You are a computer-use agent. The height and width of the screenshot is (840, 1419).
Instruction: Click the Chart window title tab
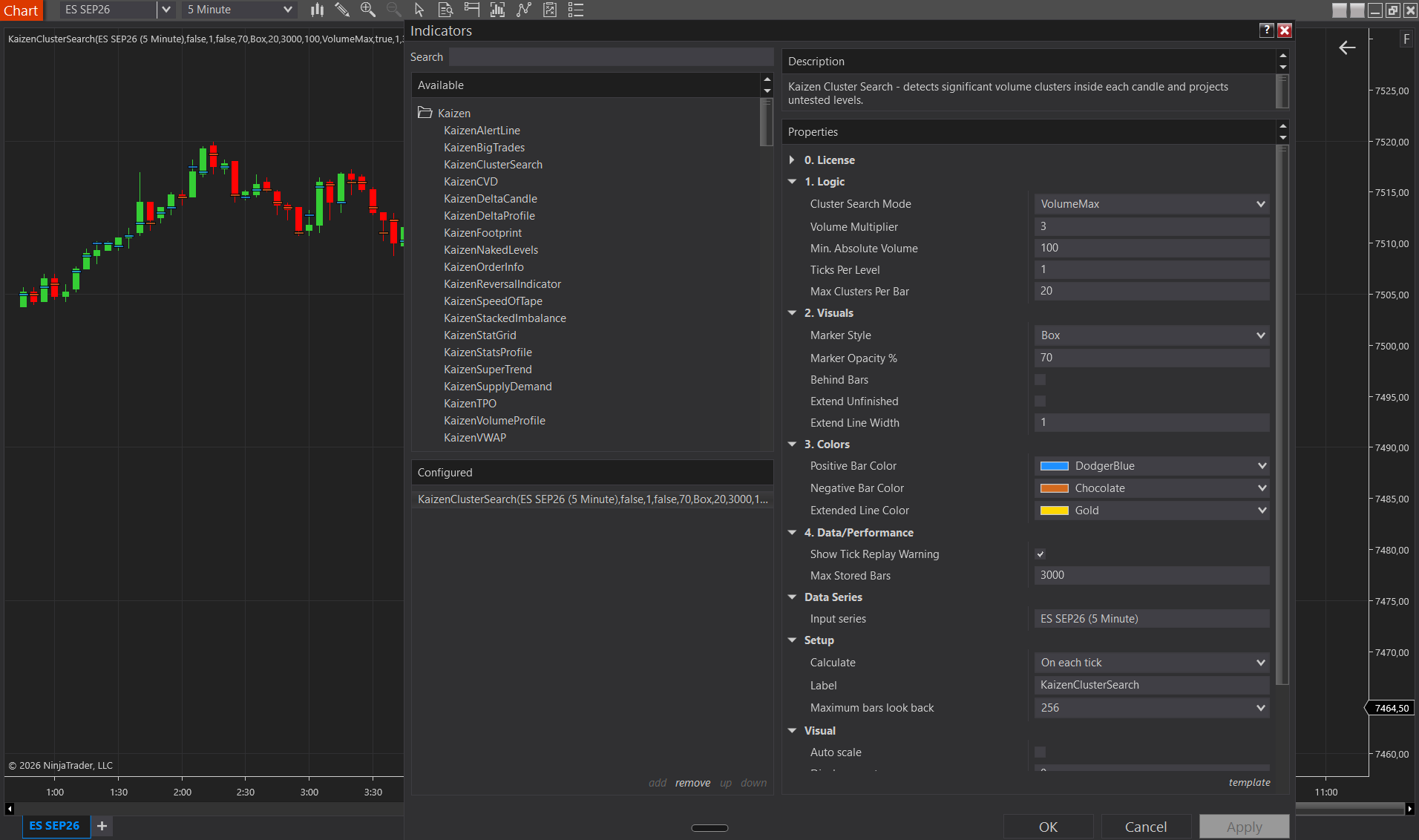(x=22, y=10)
